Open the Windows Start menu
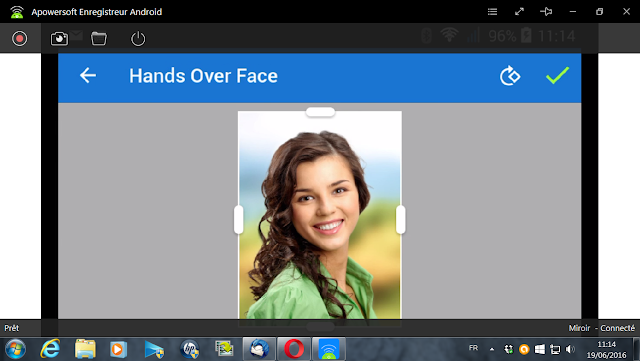This screenshot has height=361, width=640. 15,349
